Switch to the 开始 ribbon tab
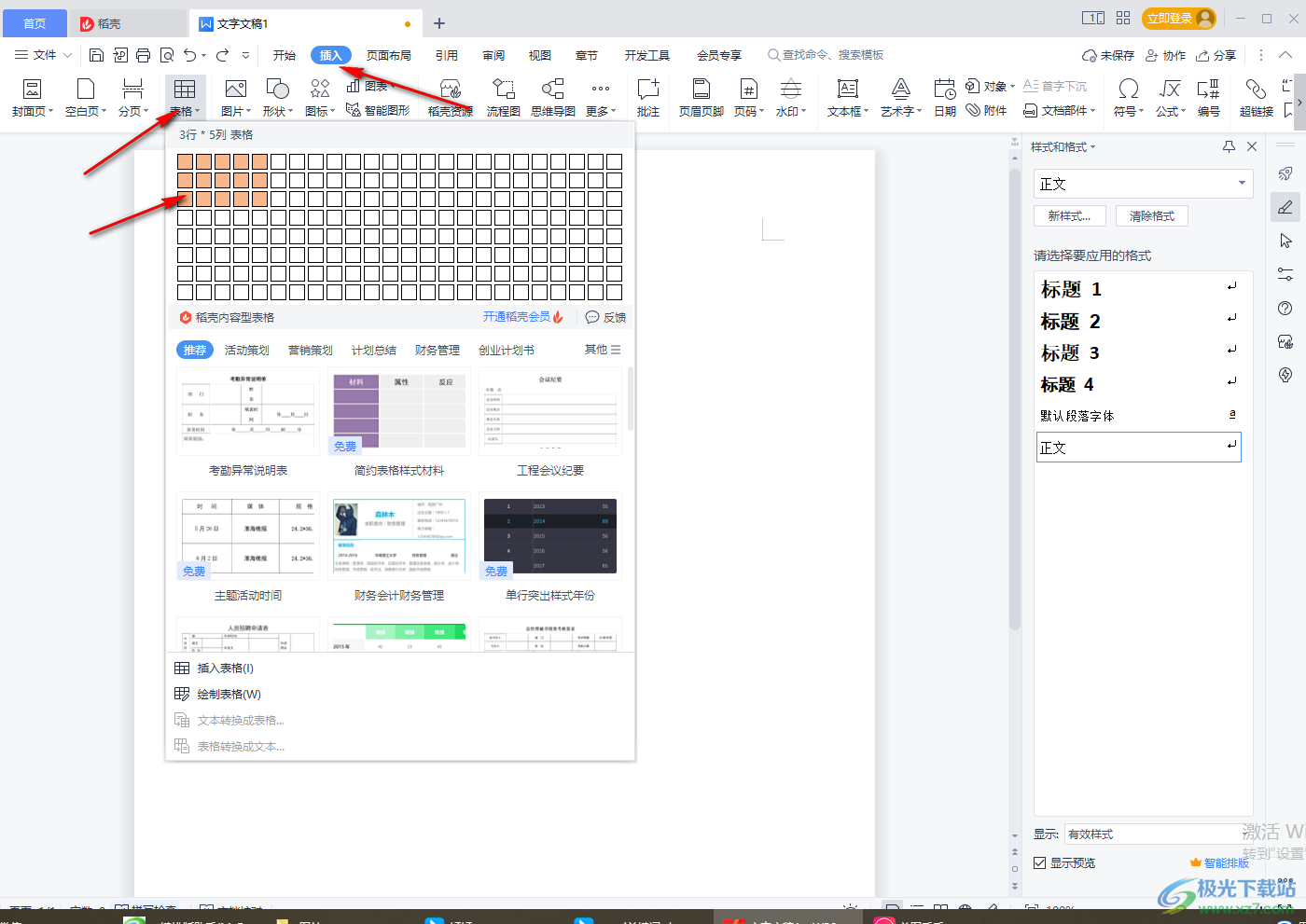 coord(285,55)
